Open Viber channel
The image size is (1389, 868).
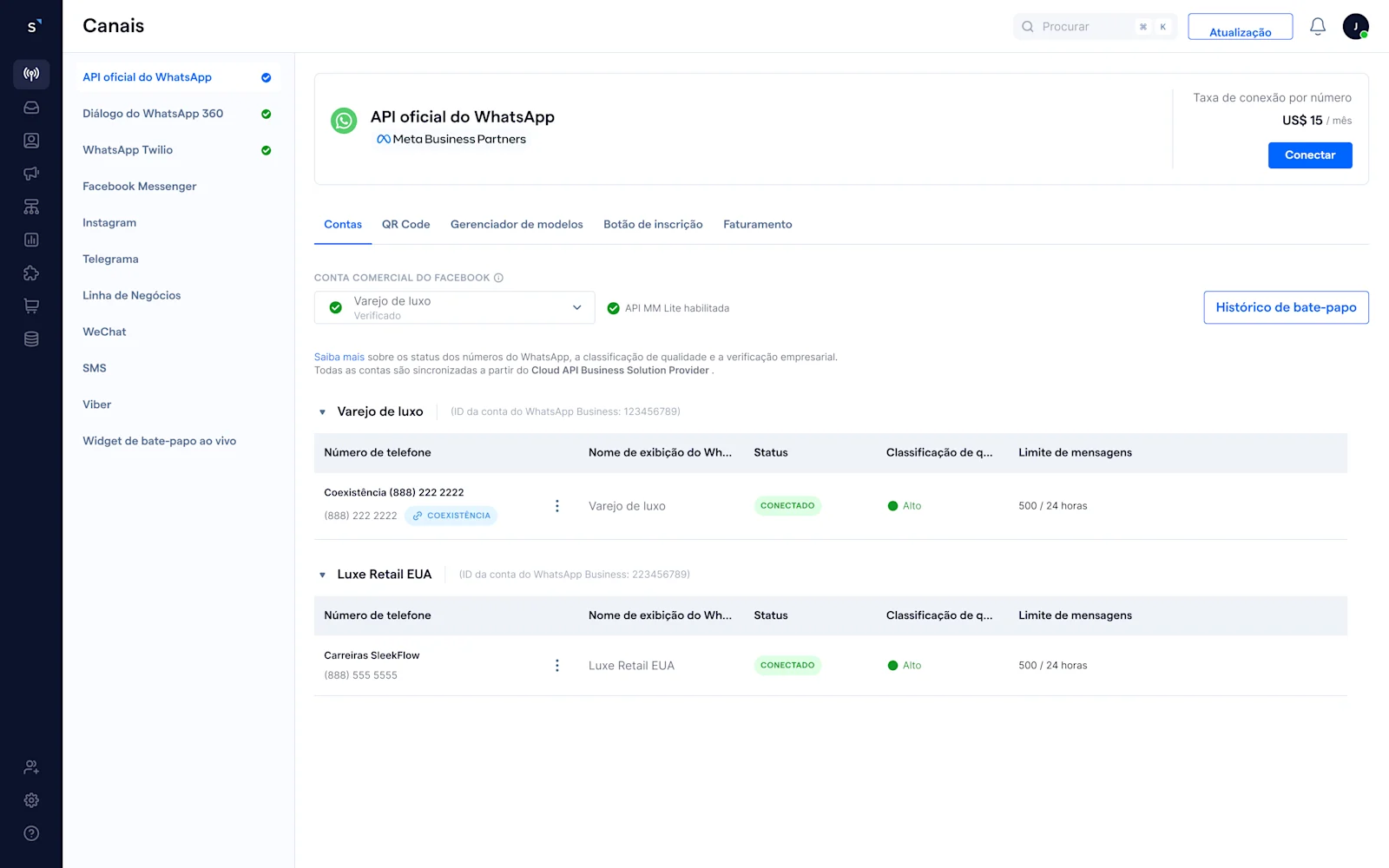click(177, 405)
